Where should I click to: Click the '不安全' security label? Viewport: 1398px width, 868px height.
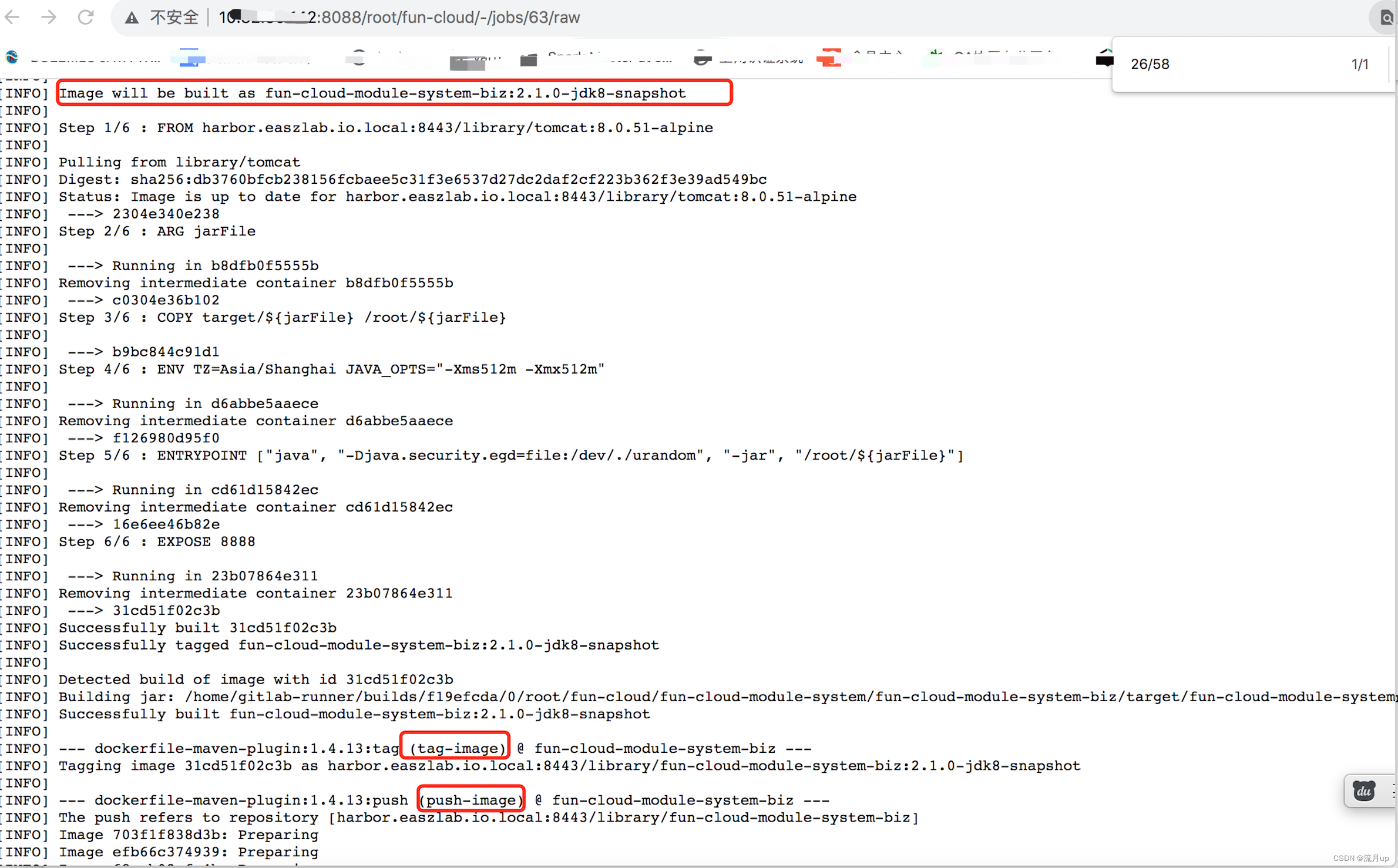(174, 18)
